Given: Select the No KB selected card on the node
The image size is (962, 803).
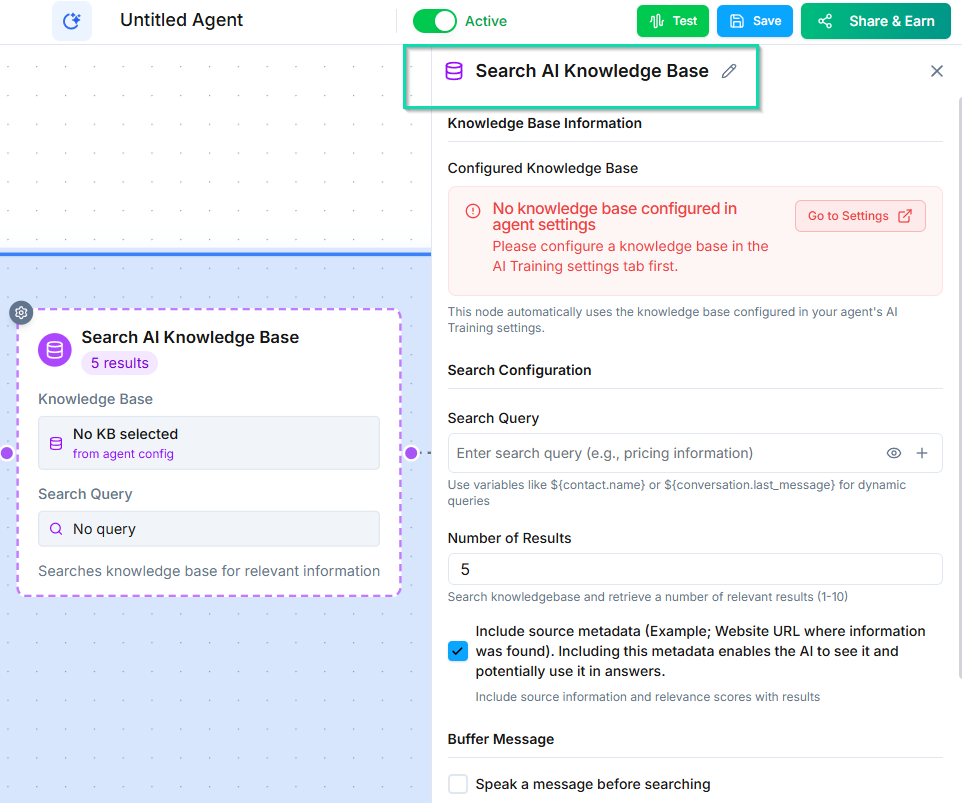Looking at the screenshot, I should coord(208,442).
